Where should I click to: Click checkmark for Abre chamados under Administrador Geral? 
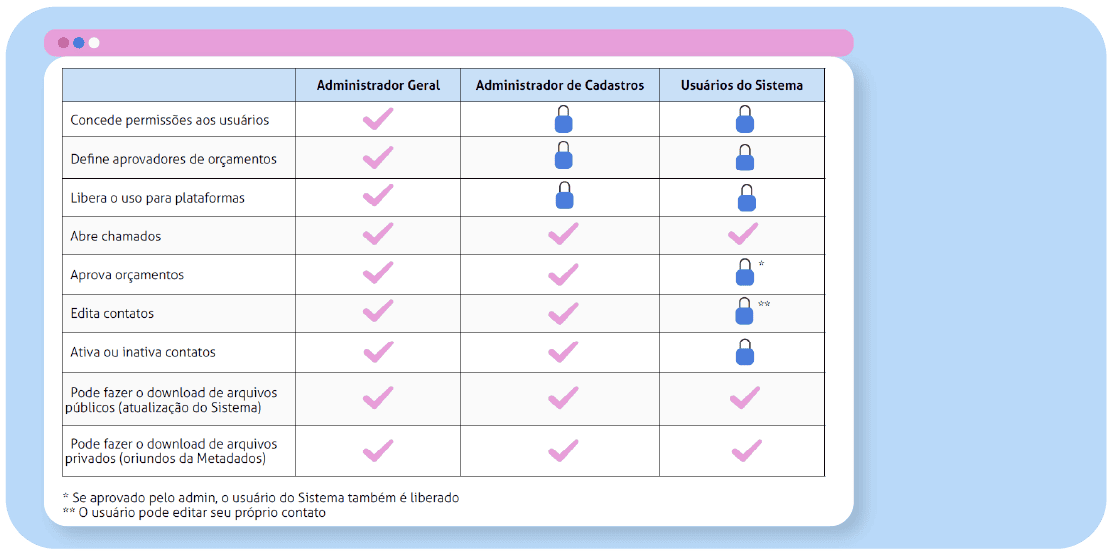point(377,235)
